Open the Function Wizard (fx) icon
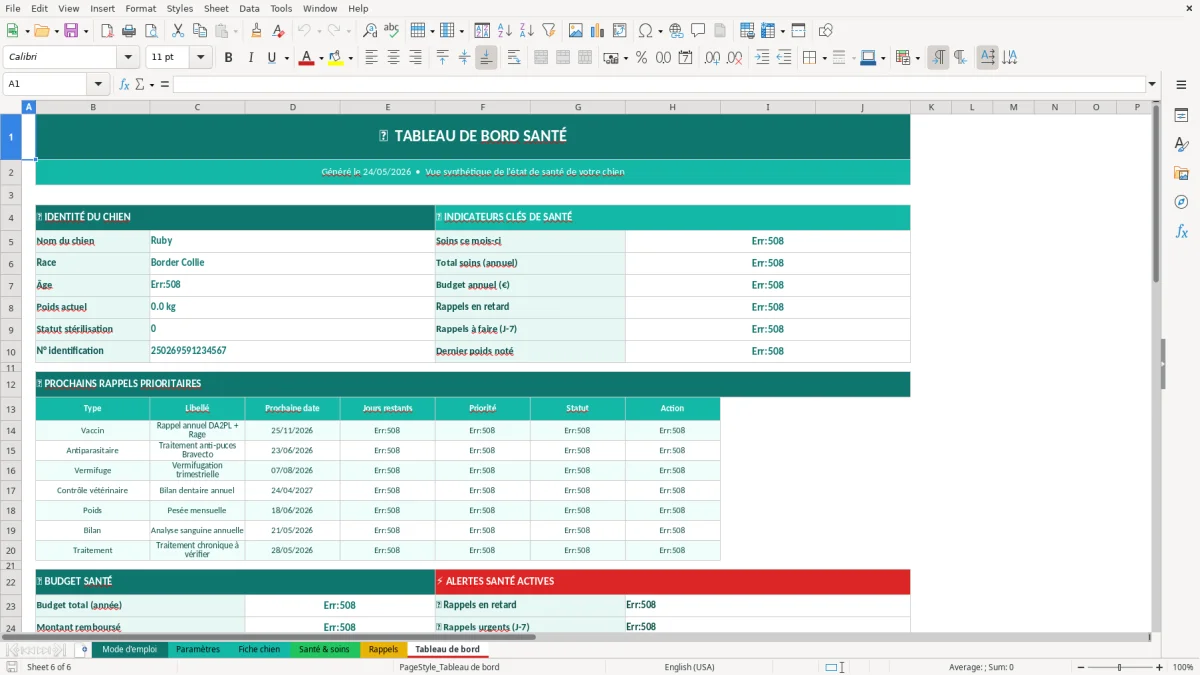The width and height of the screenshot is (1200, 675). coord(124,84)
